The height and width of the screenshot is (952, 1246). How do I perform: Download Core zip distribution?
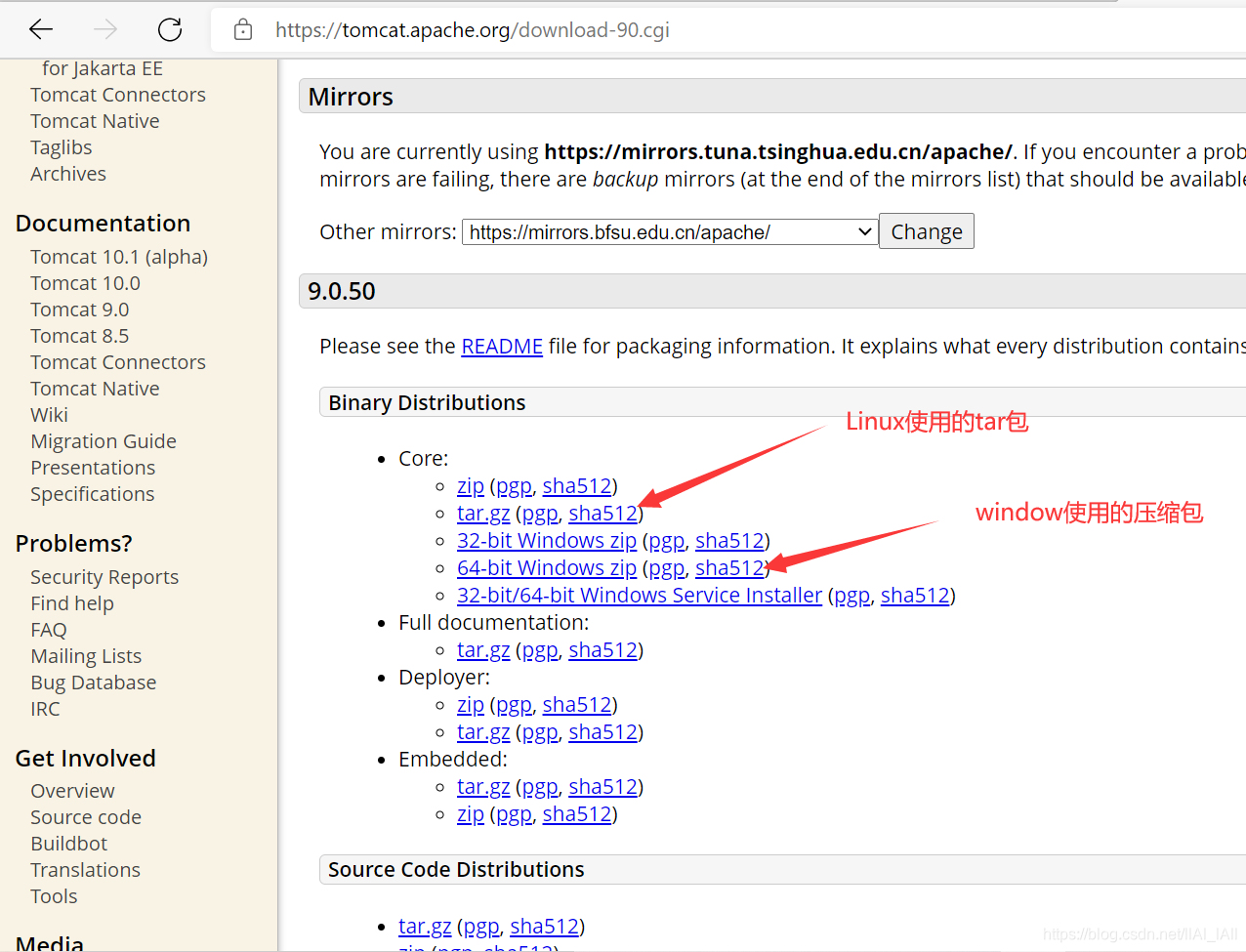pyautogui.click(x=471, y=485)
